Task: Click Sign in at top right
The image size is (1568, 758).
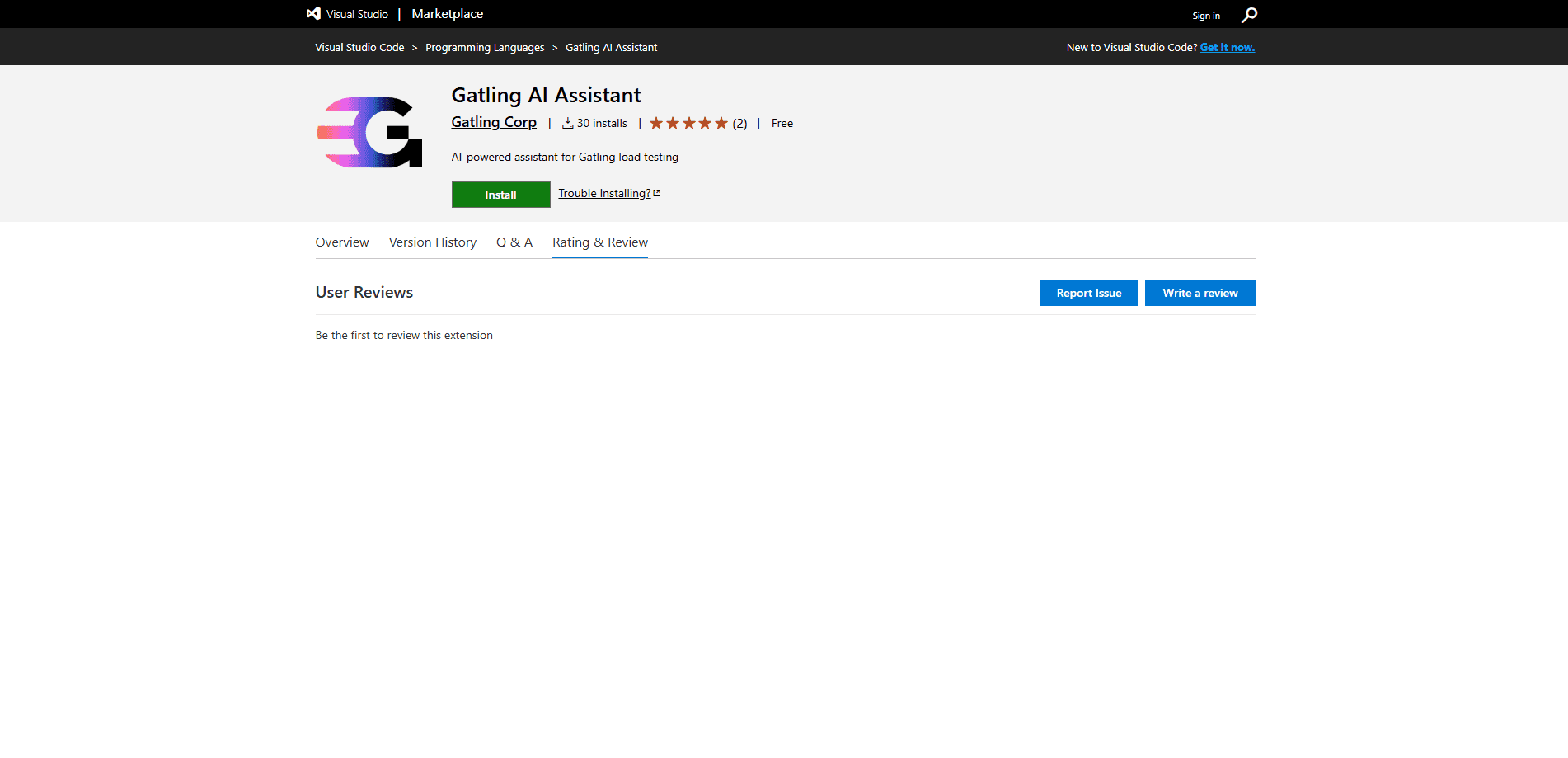Action: (x=1206, y=16)
